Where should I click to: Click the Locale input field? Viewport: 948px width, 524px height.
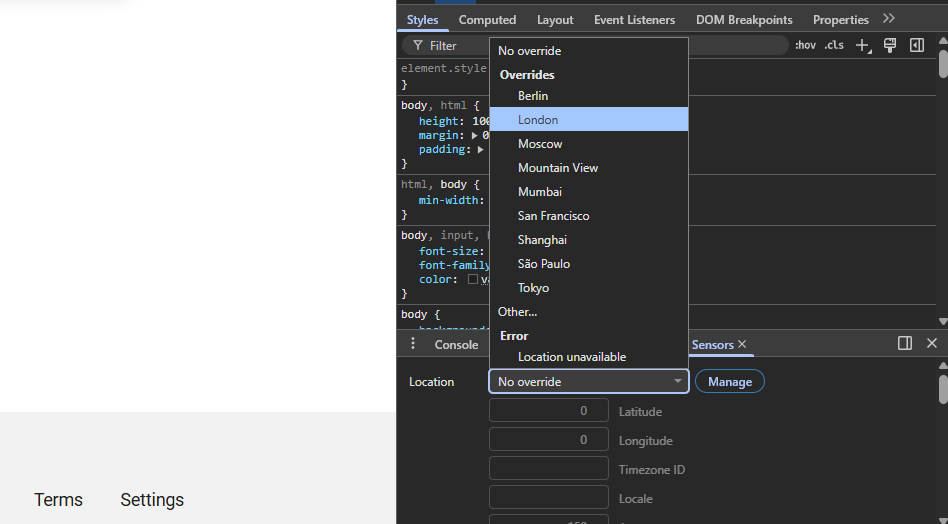(549, 497)
